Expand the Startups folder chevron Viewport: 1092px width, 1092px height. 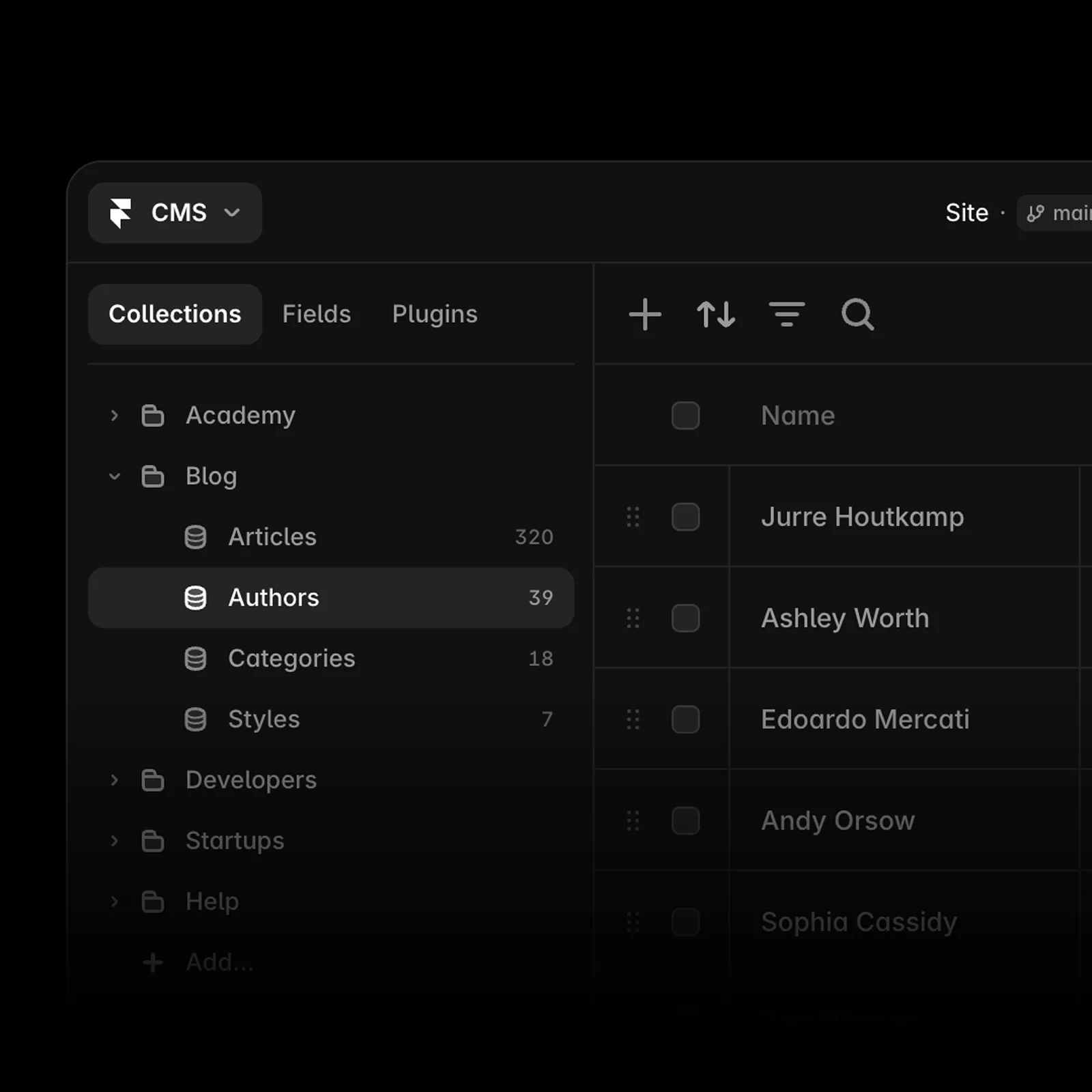tap(114, 840)
